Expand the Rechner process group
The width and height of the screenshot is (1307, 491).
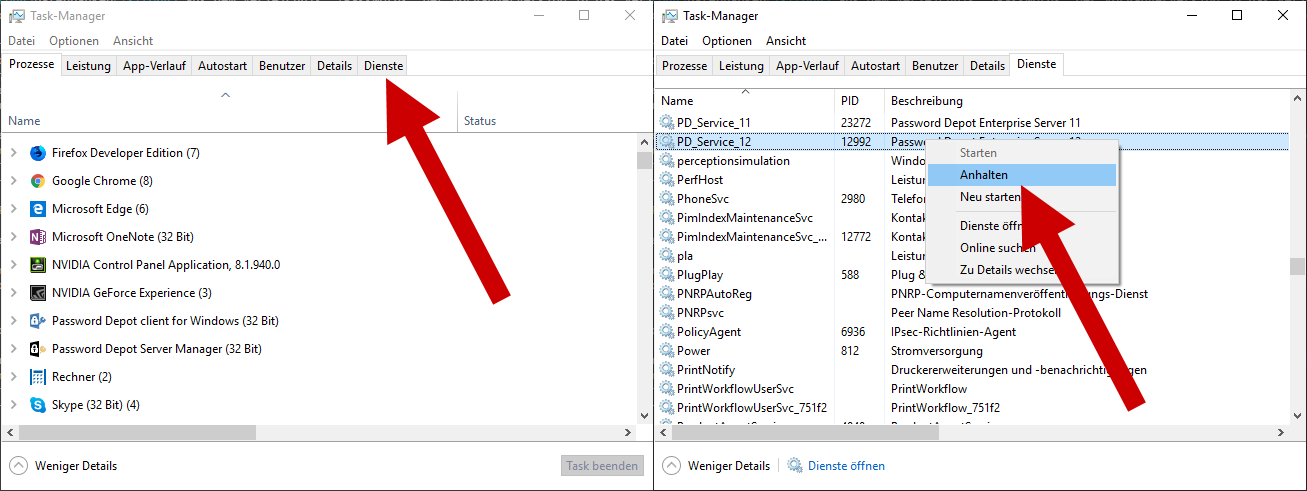[x=13, y=377]
